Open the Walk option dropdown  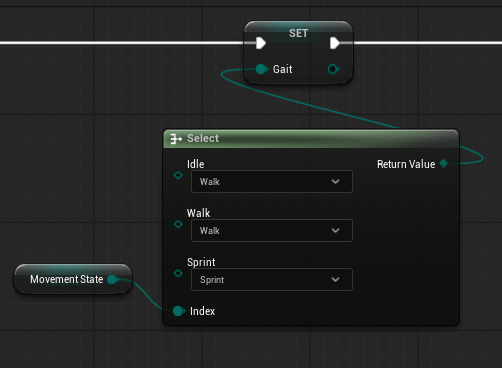[x=272, y=230]
